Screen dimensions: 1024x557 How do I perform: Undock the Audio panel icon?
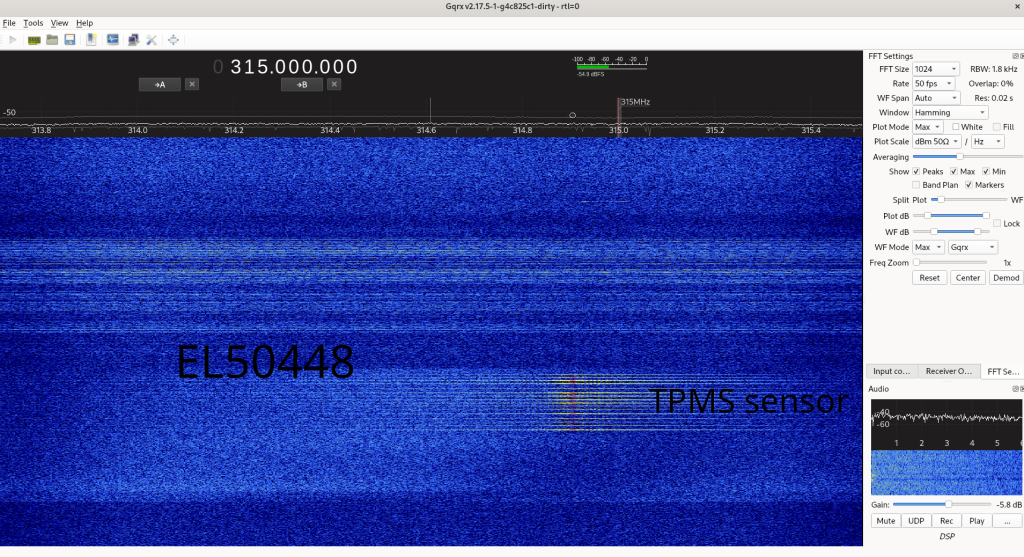coord(1015,389)
